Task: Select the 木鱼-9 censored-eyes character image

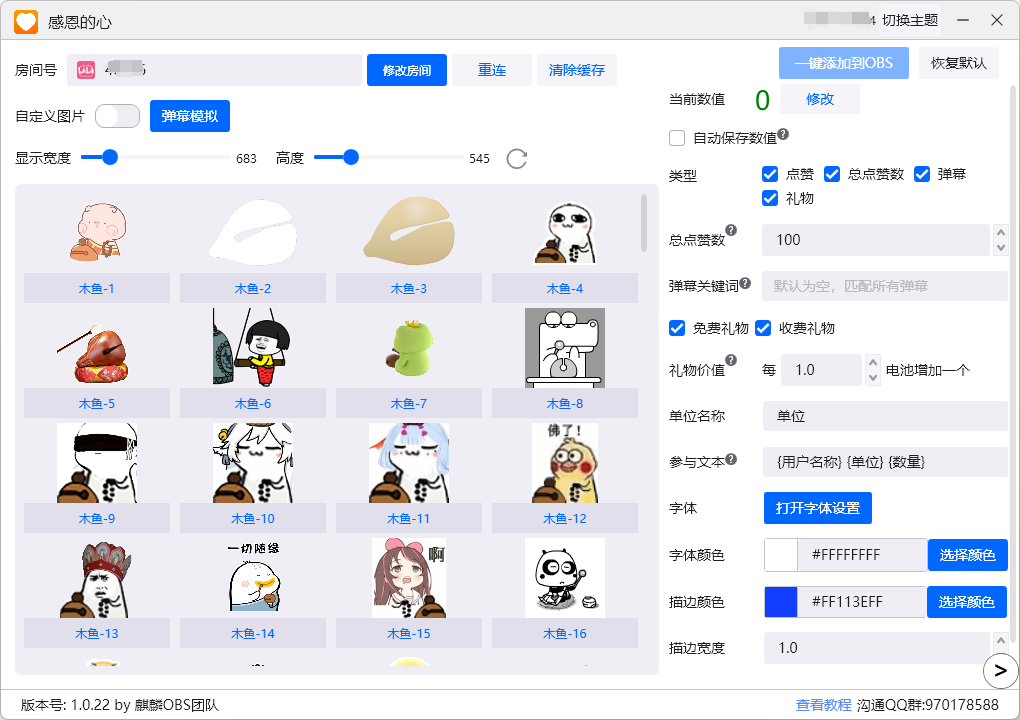Action: (97, 463)
